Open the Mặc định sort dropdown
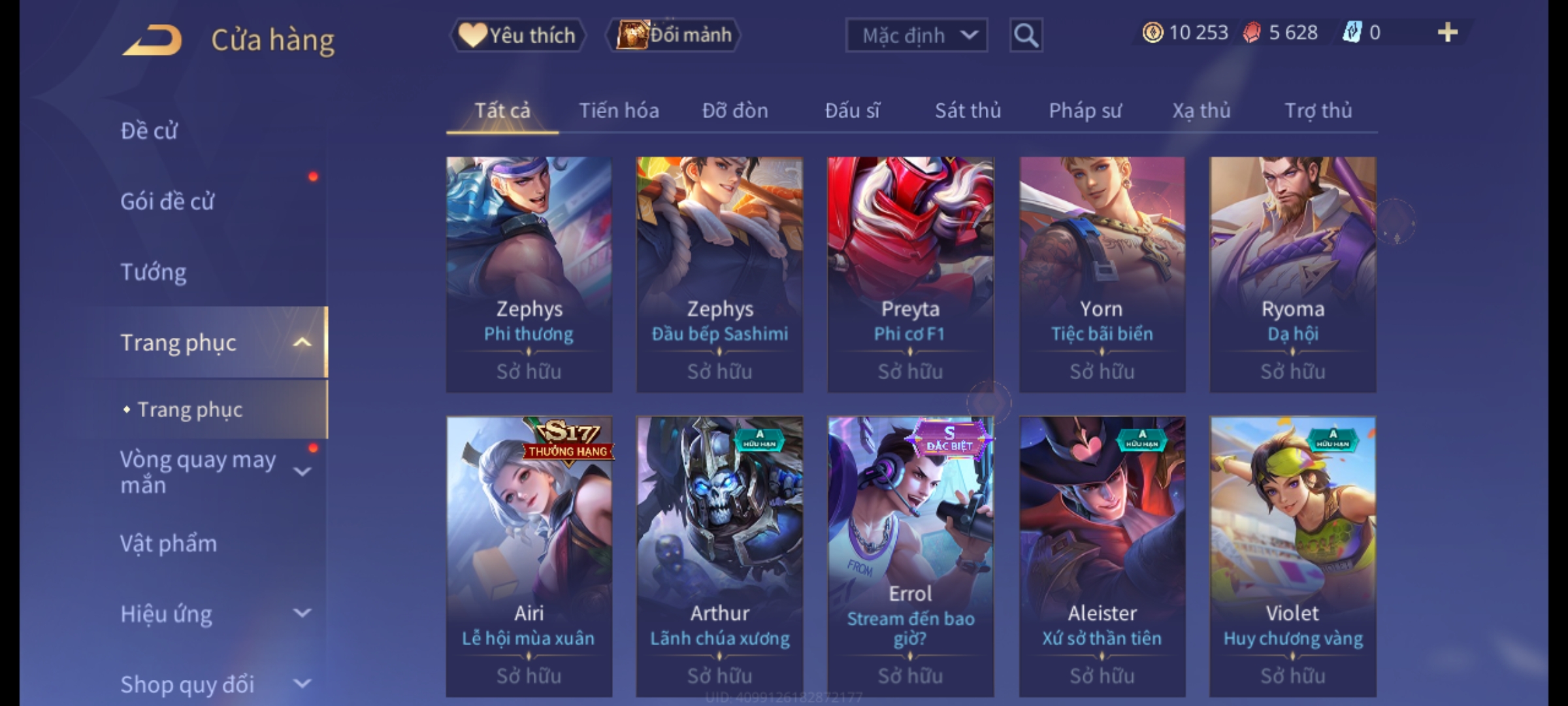 tap(916, 35)
